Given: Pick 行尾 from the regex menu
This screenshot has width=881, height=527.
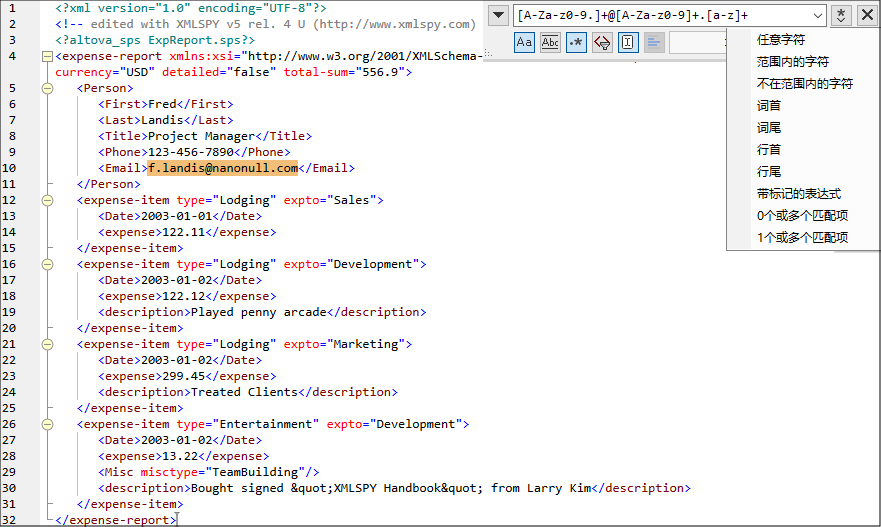Looking at the screenshot, I should pyautogui.click(x=769, y=172).
